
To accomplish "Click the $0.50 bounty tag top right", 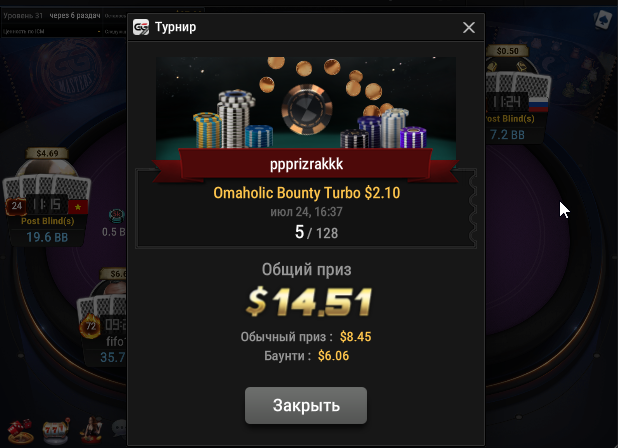I will [x=508, y=51].
